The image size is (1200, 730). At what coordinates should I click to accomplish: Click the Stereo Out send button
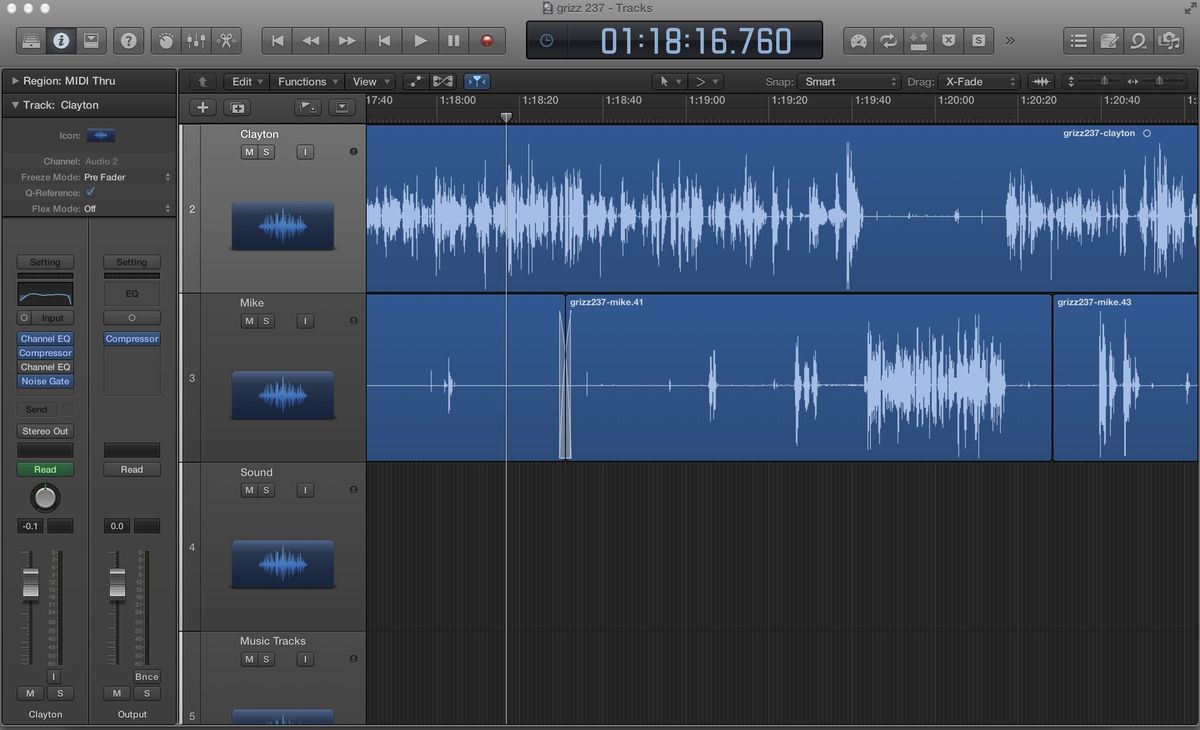[45, 431]
